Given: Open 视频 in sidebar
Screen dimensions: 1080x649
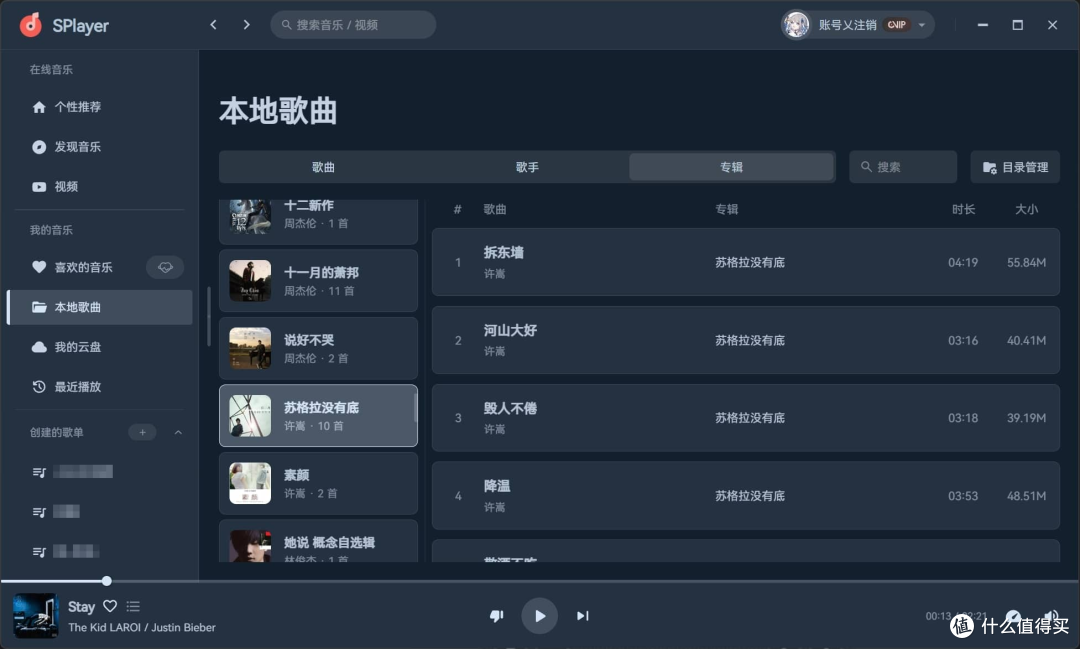Looking at the screenshot, I should [100, 187].
